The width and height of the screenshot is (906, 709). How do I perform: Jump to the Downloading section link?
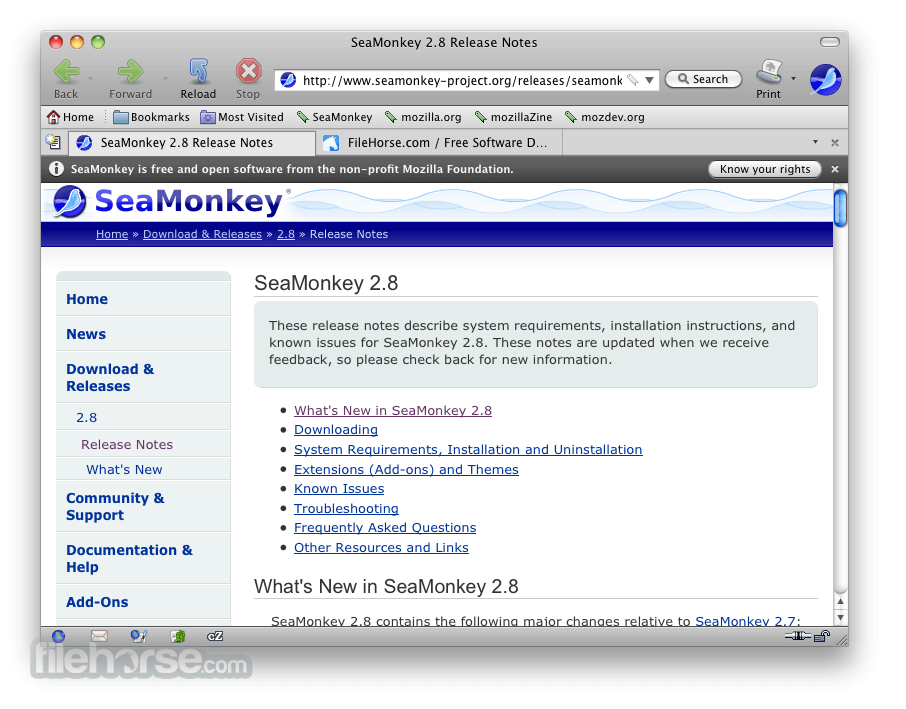click(x=336, y=430)
